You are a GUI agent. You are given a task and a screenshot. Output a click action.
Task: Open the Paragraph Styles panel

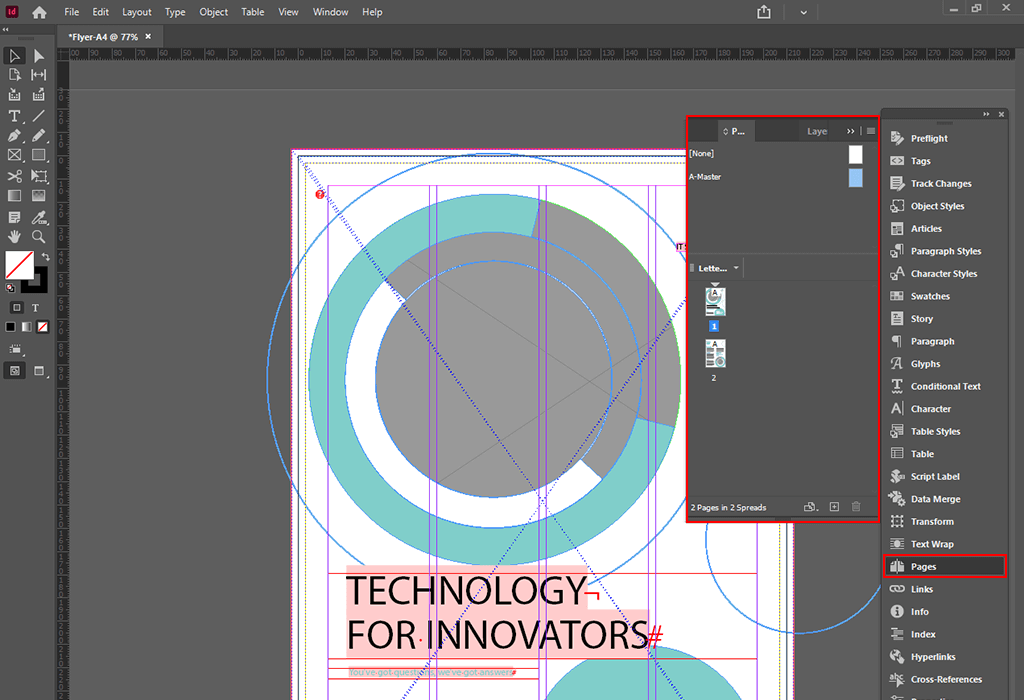(x=945, y=251)
